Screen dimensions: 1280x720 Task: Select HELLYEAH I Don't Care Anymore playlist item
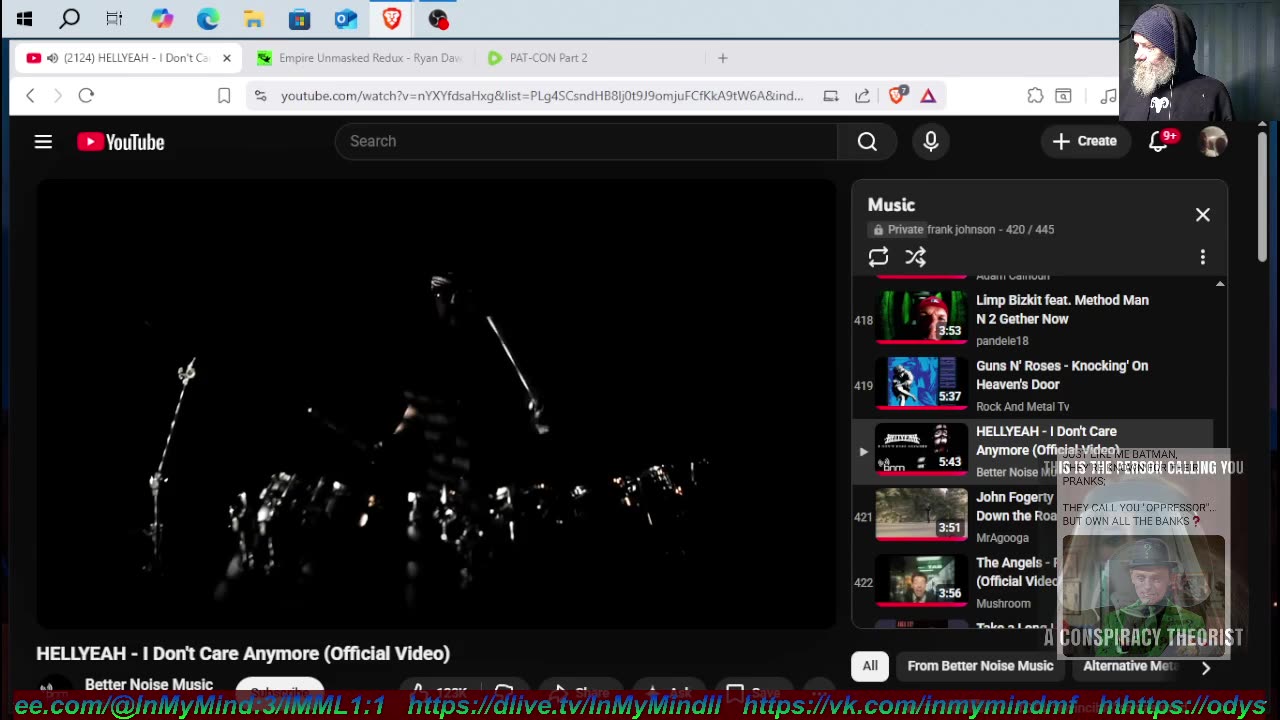coord(1034,451)
